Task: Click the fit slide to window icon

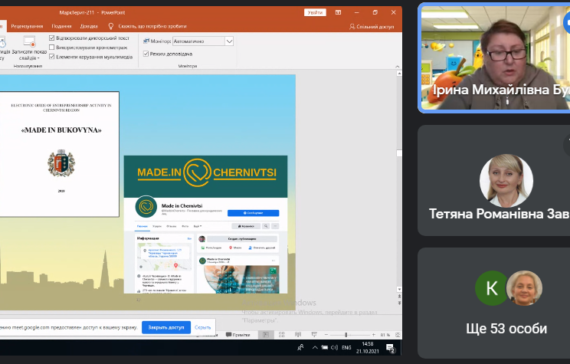Action: 398,335
